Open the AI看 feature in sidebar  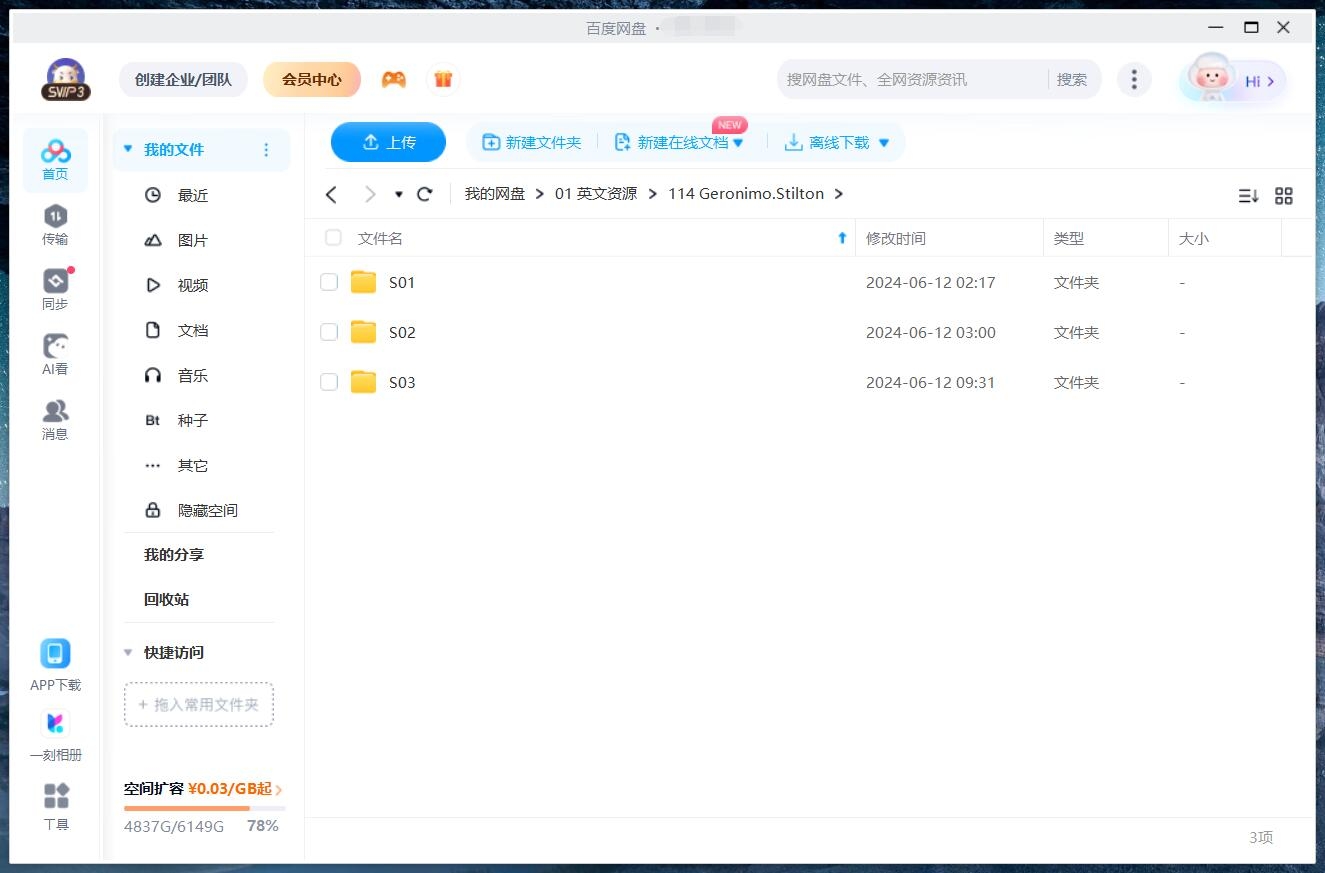click(55, 350)
